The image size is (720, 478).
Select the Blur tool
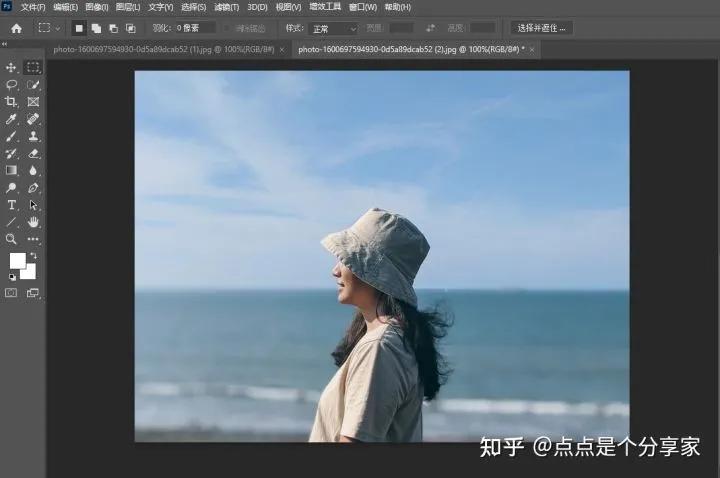tap(33, 170)
